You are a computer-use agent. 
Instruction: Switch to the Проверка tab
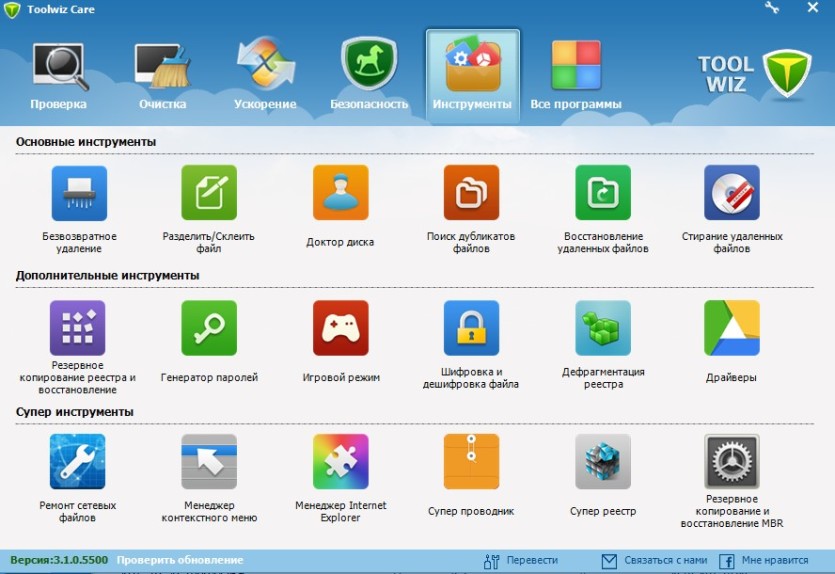tap(59, 76)
